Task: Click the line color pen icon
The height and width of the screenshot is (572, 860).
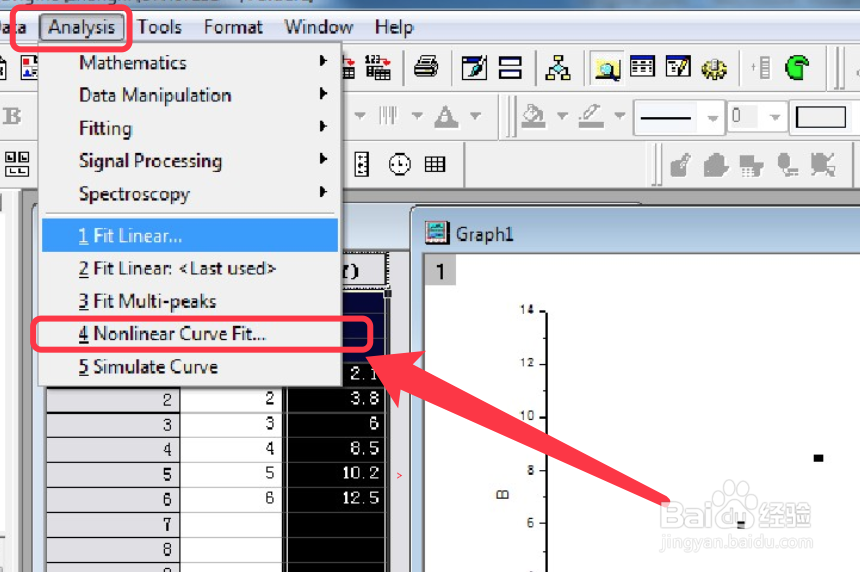Action: point(591,116)
